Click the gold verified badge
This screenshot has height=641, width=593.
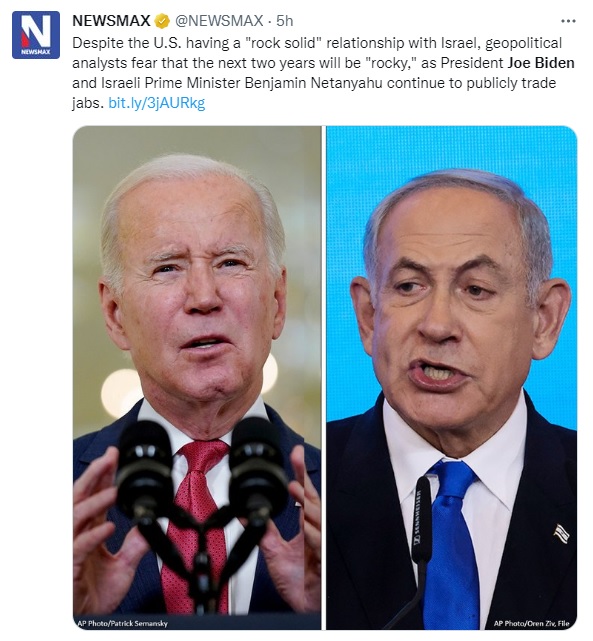(162, 21)
